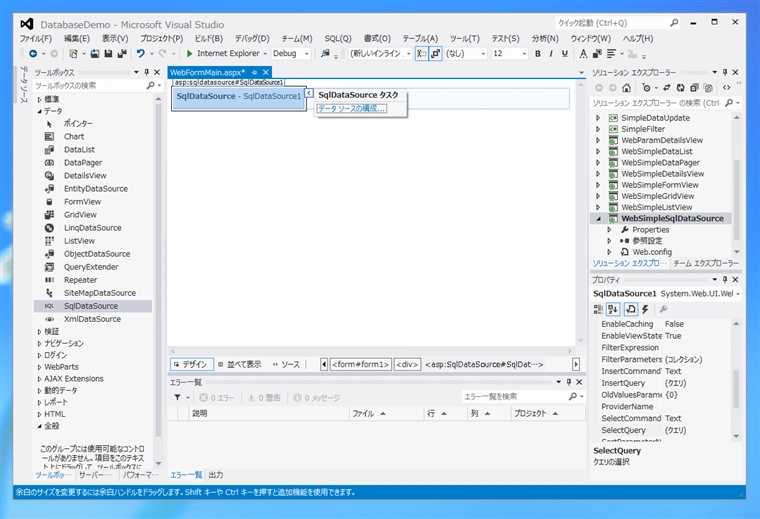Screen dimensions: 760x519
Task: Click the foreground color 'A' icon
Action: [x=583, y=54]
